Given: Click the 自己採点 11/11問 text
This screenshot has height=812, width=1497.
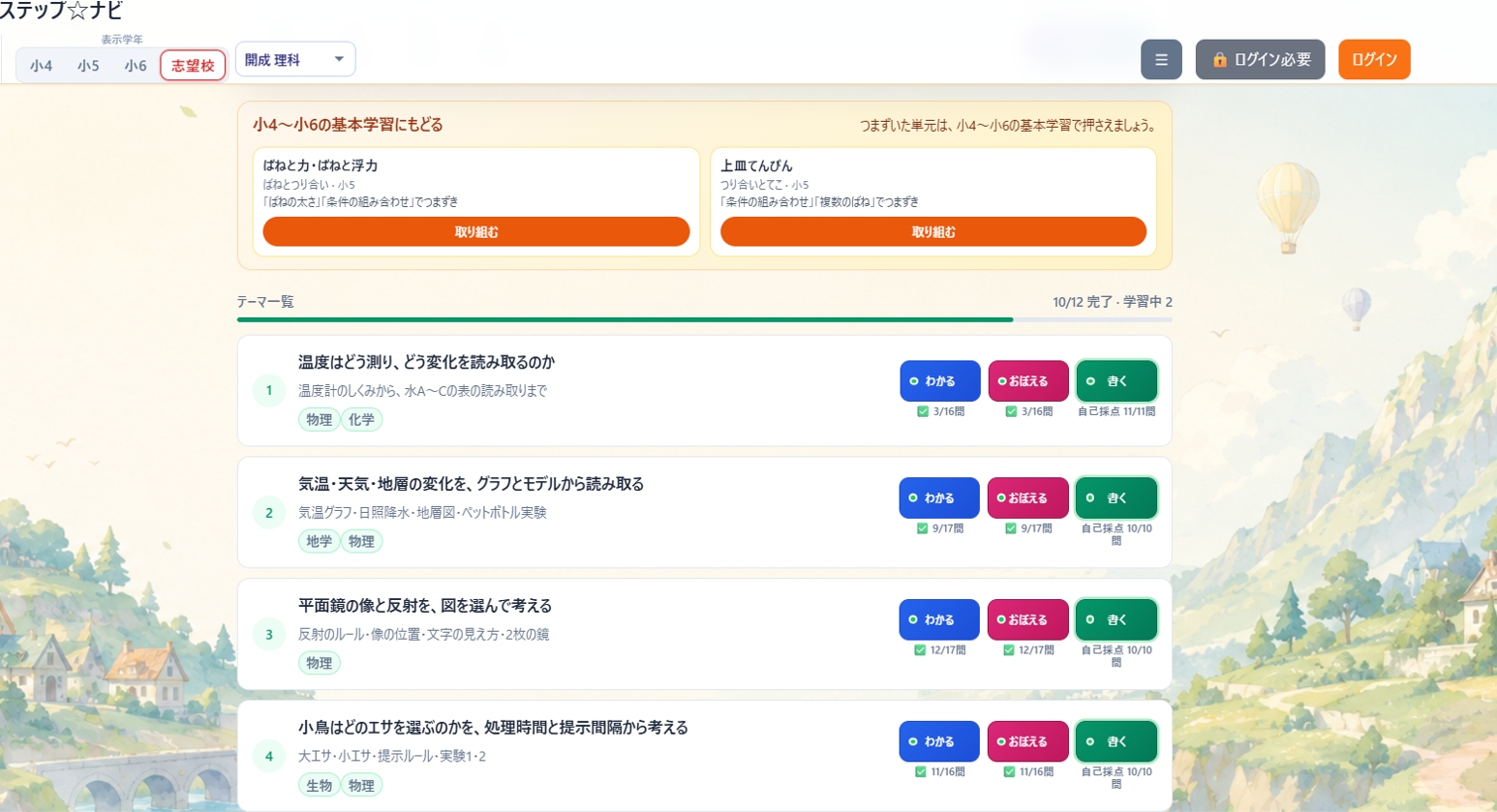Looking at the screenshot, I should pos(1116,411).
